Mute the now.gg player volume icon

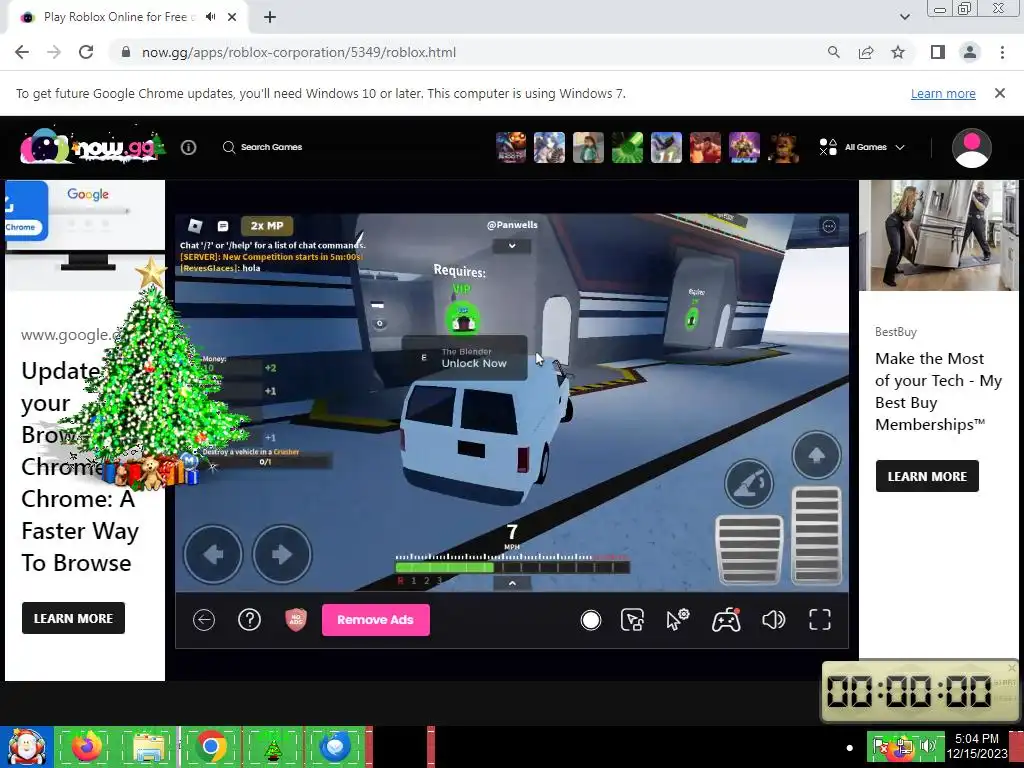[773, 620]
